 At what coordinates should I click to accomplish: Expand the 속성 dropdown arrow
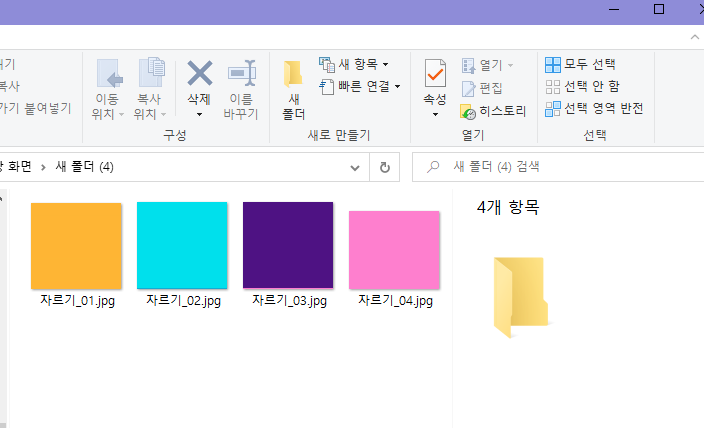[x=435, y=115]
